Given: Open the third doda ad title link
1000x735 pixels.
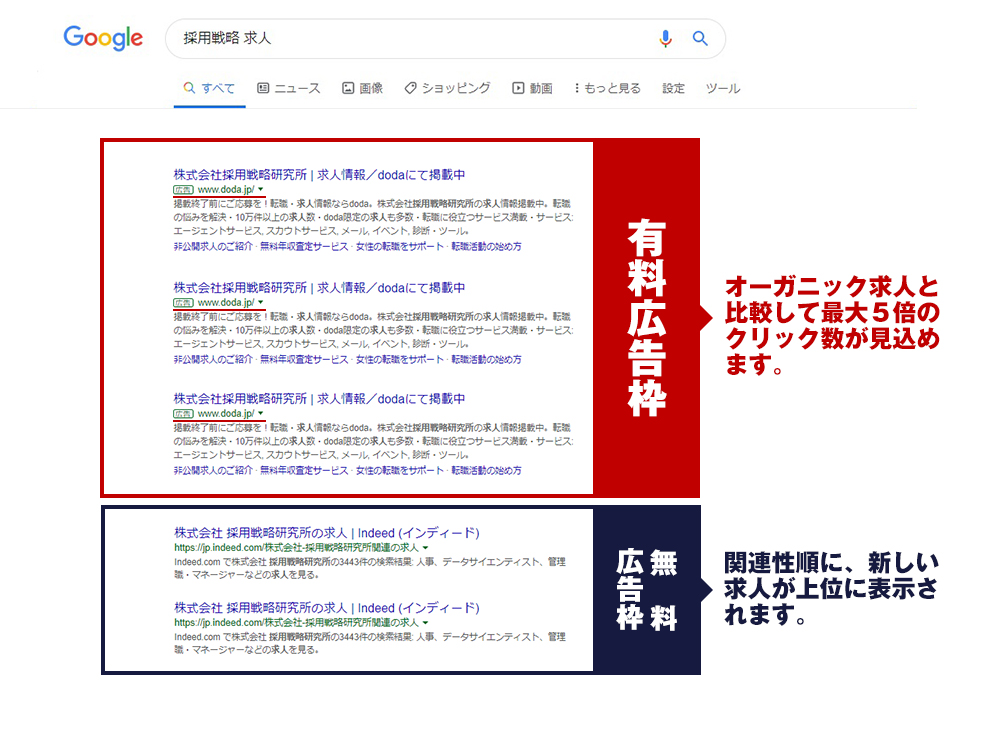Looking at the screenshot, I should pyautogui.click(x=319, y=398).
